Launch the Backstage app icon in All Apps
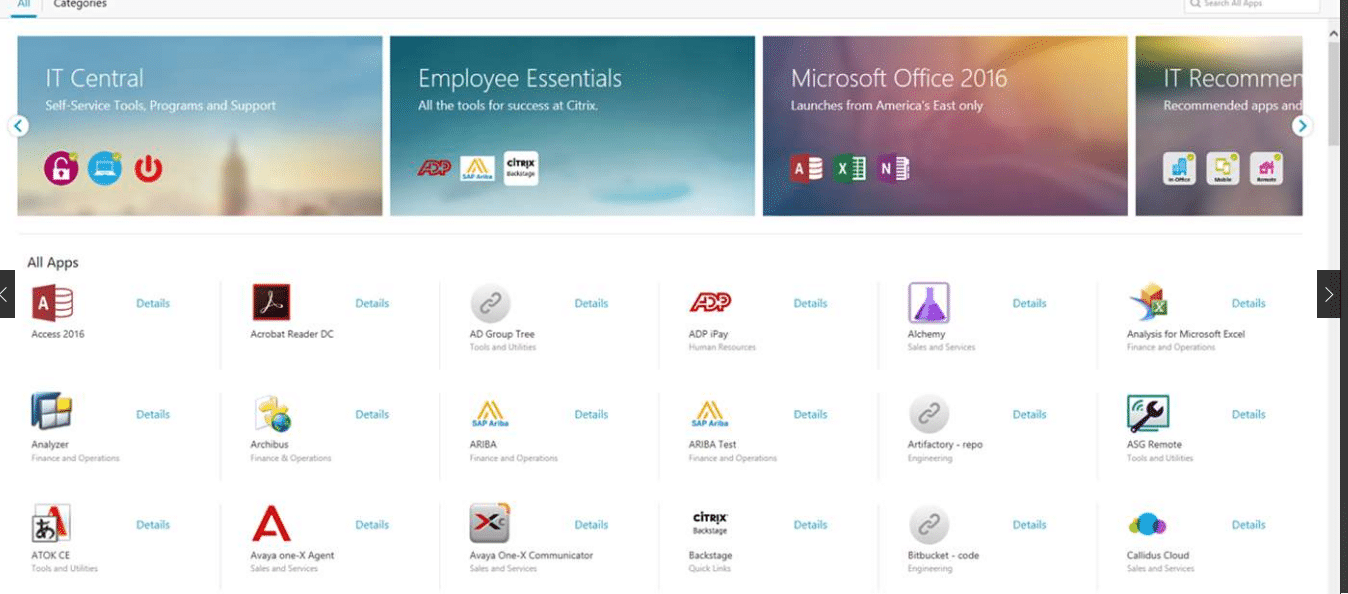 coord(710,523)
